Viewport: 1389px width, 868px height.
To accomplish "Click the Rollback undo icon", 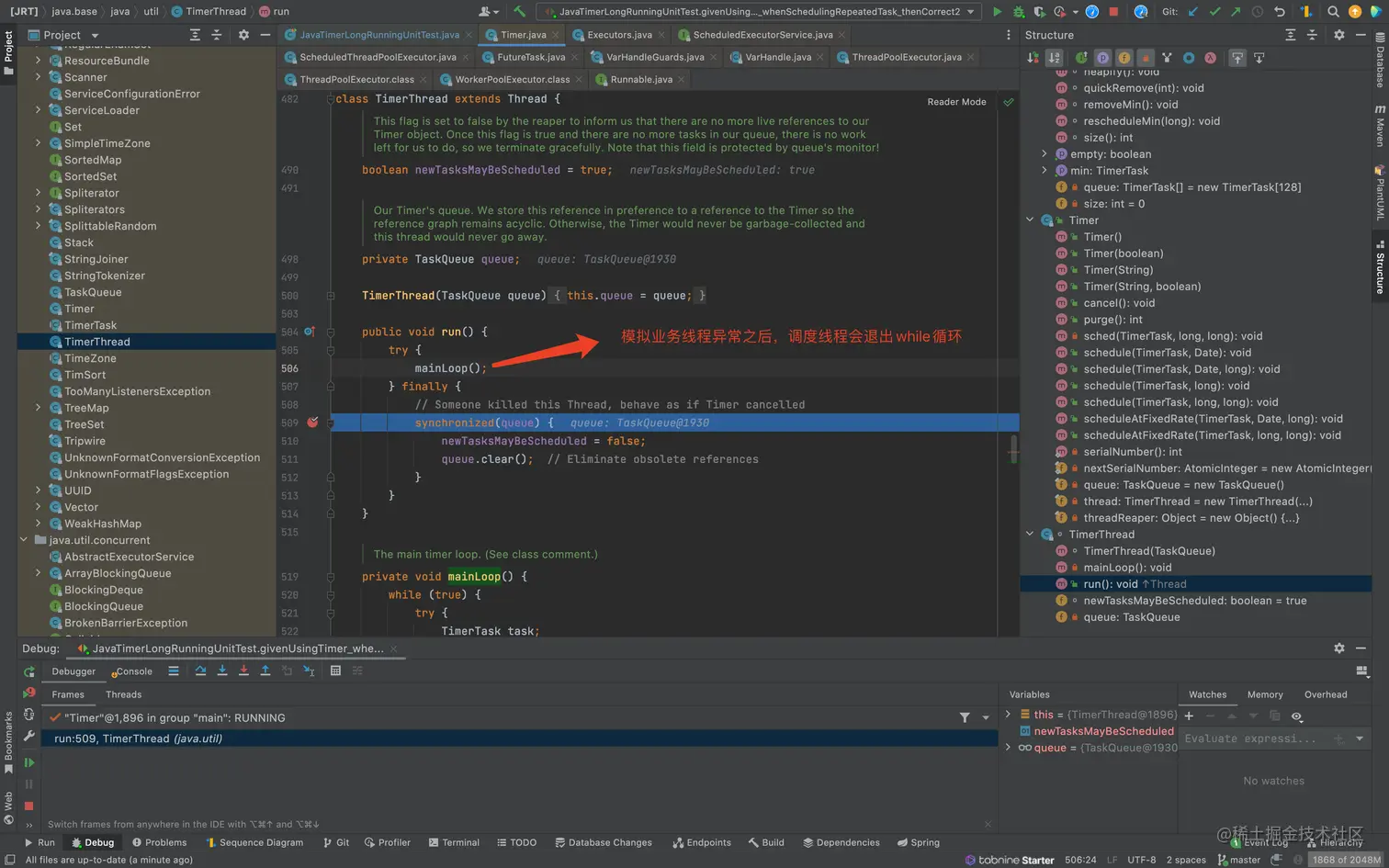I will 1279,12.
